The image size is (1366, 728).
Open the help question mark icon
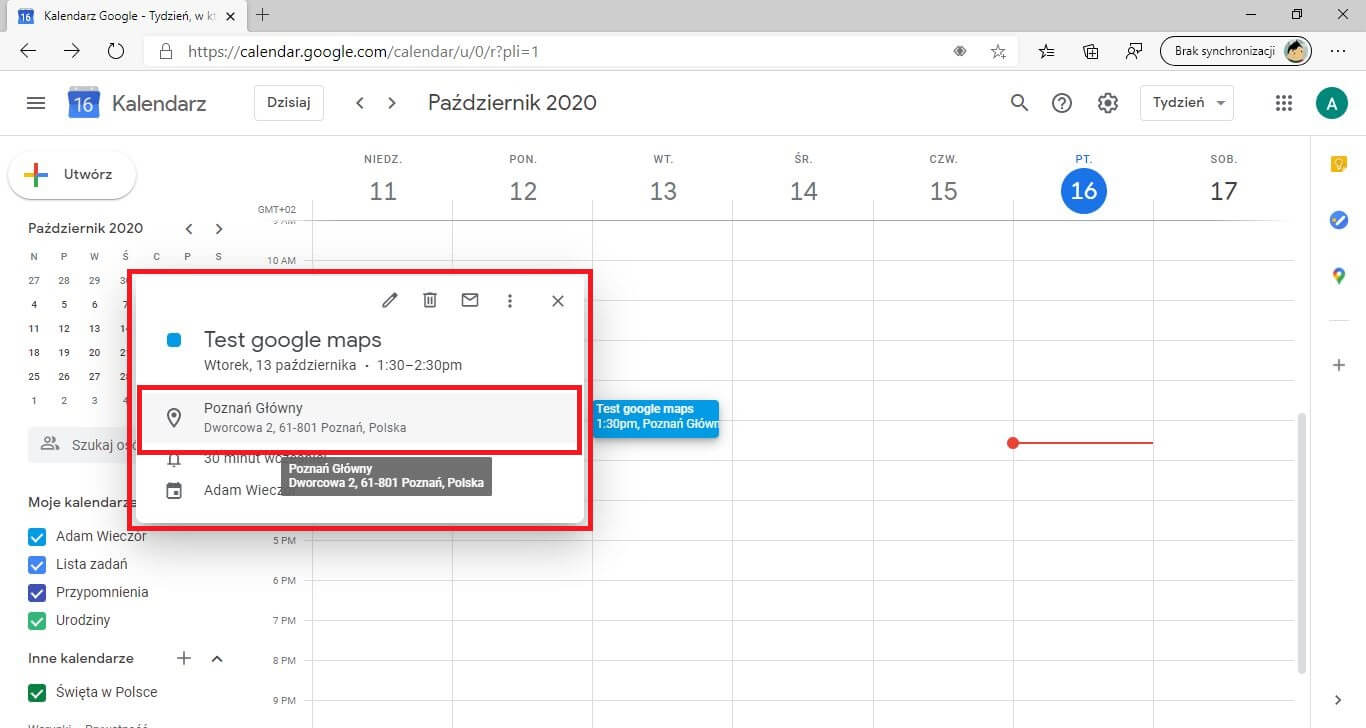click(x=1062, y=103)
